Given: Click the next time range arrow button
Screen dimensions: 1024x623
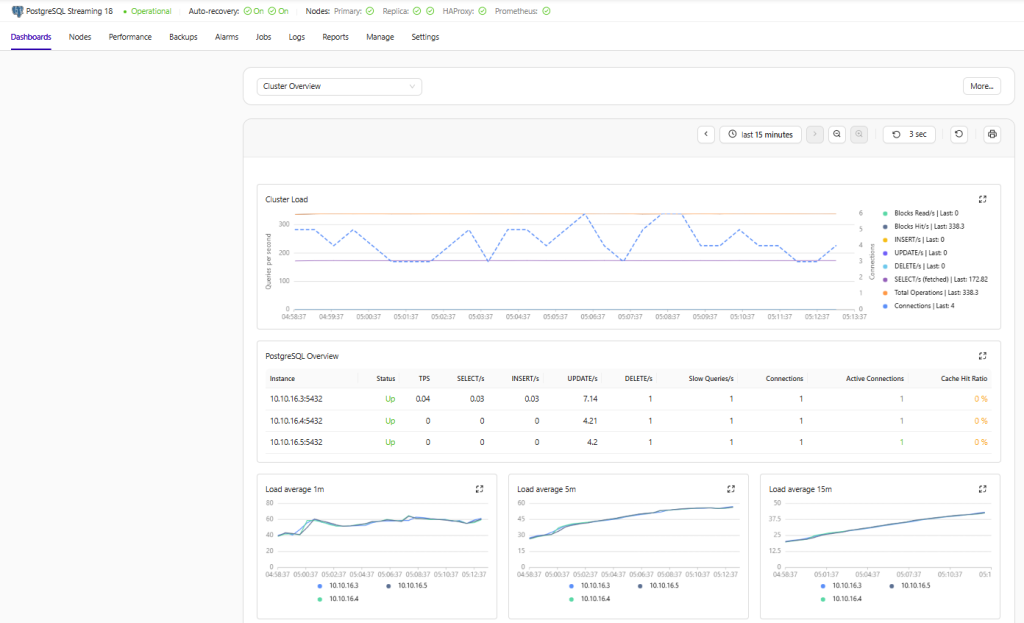Looking at the screenshot, I should pos(814,134).
